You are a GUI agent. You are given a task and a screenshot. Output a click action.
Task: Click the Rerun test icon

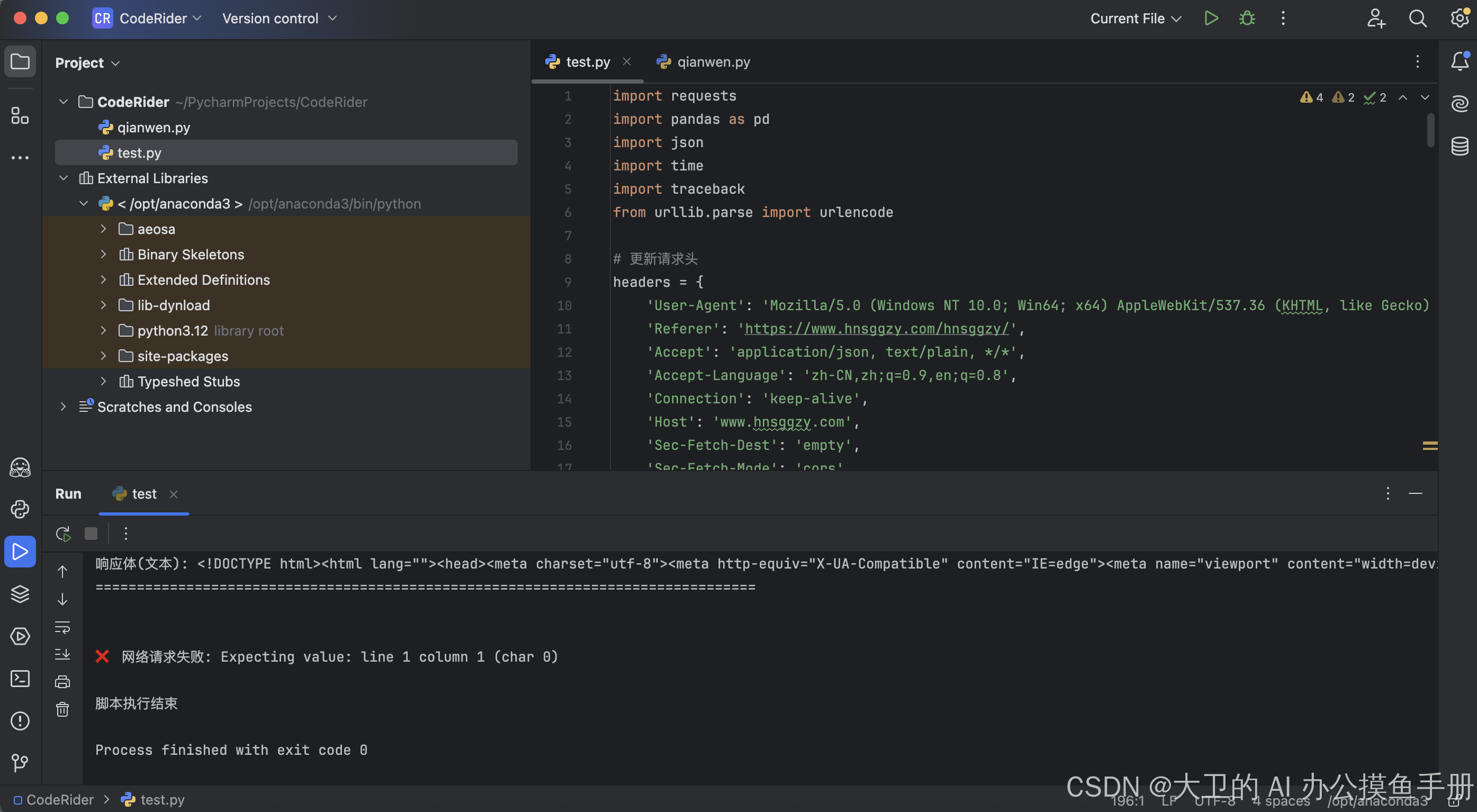(x=63, y=534)
